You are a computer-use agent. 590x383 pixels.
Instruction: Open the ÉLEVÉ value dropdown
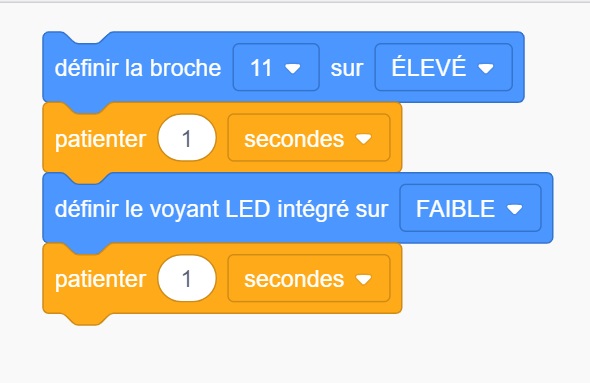pyautogui.click(x=444, y=67)
